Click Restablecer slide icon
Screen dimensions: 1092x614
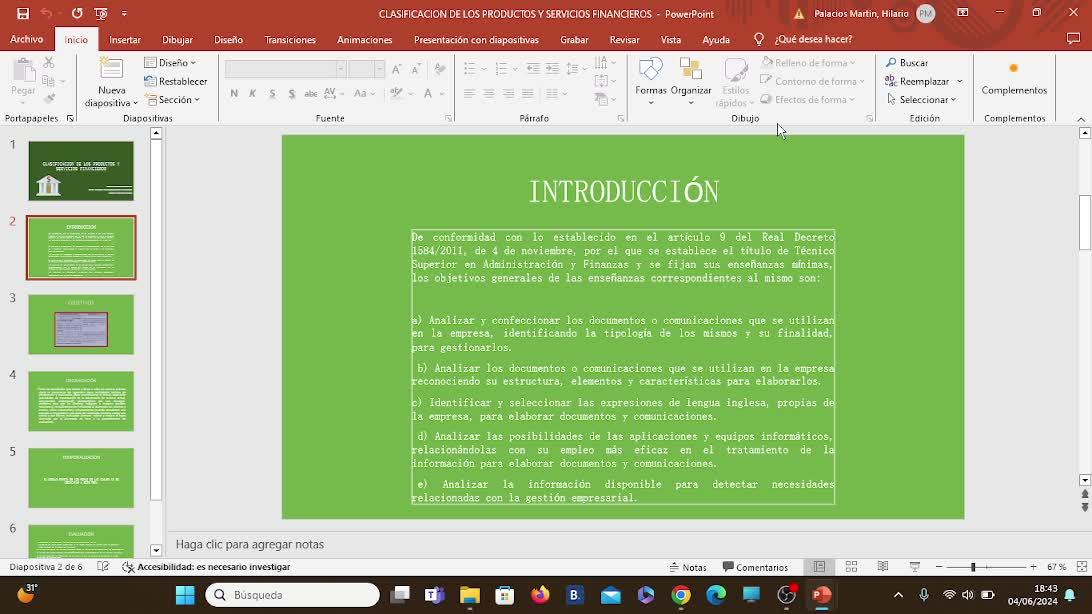tap(176, 81)
